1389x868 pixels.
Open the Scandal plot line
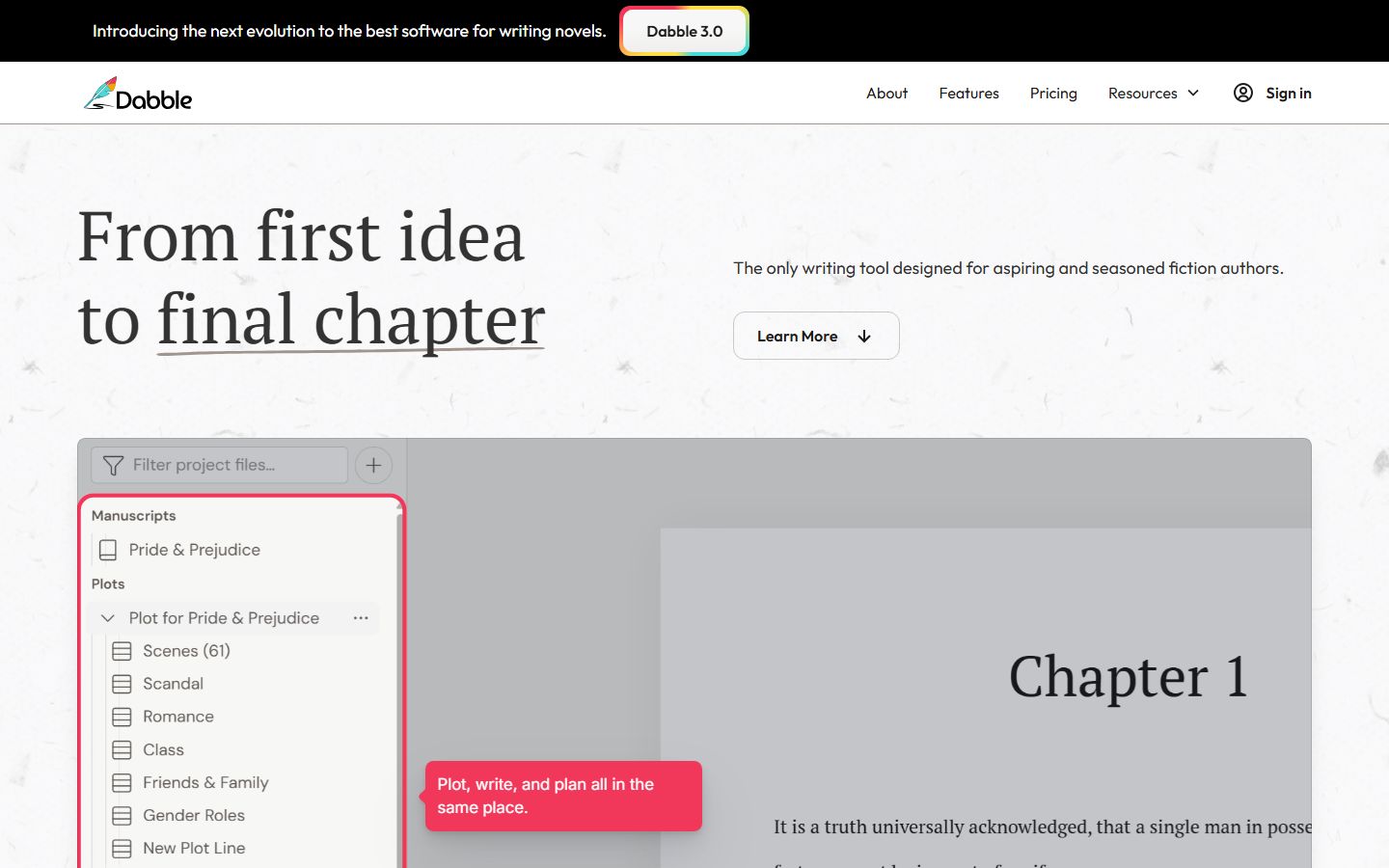173,684
